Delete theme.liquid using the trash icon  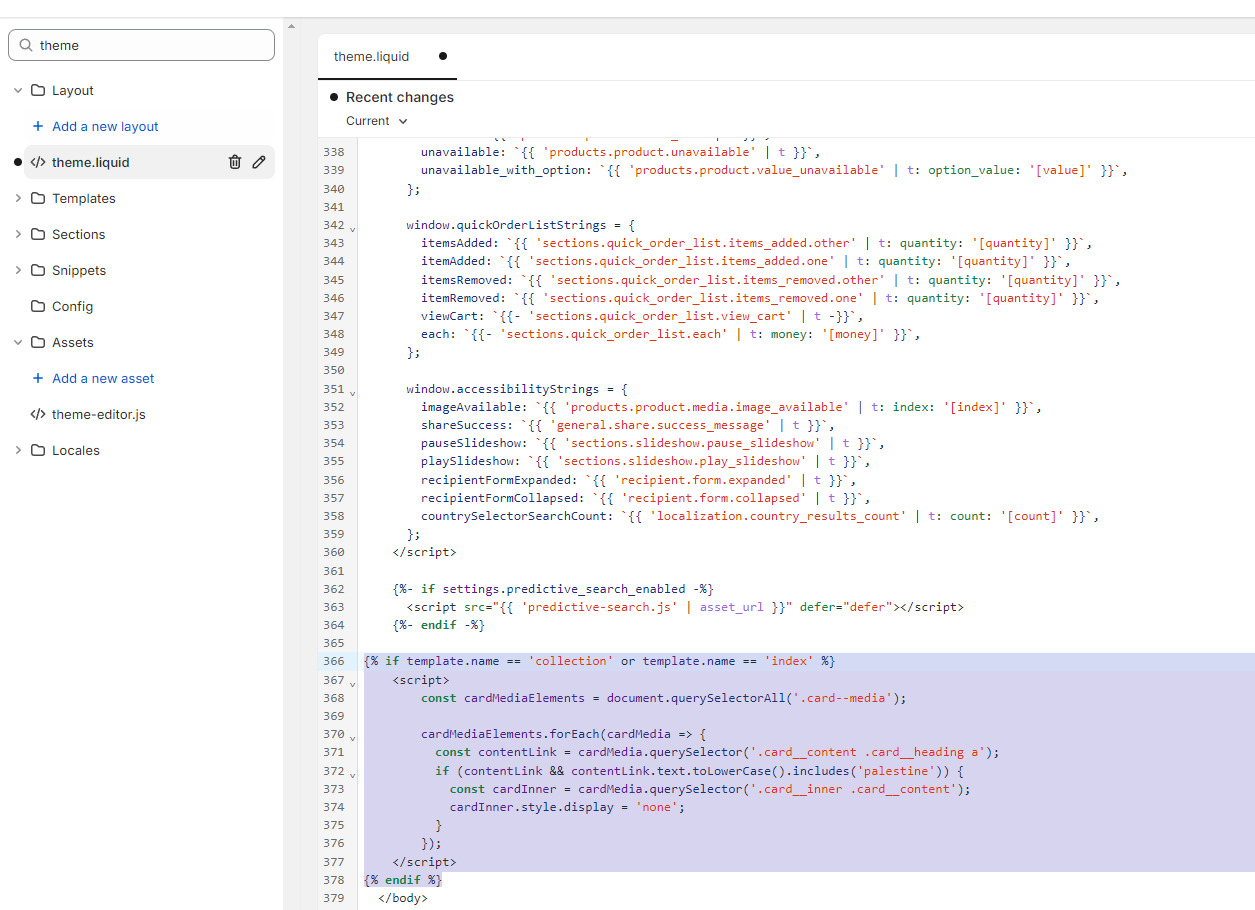pos(235,162)
